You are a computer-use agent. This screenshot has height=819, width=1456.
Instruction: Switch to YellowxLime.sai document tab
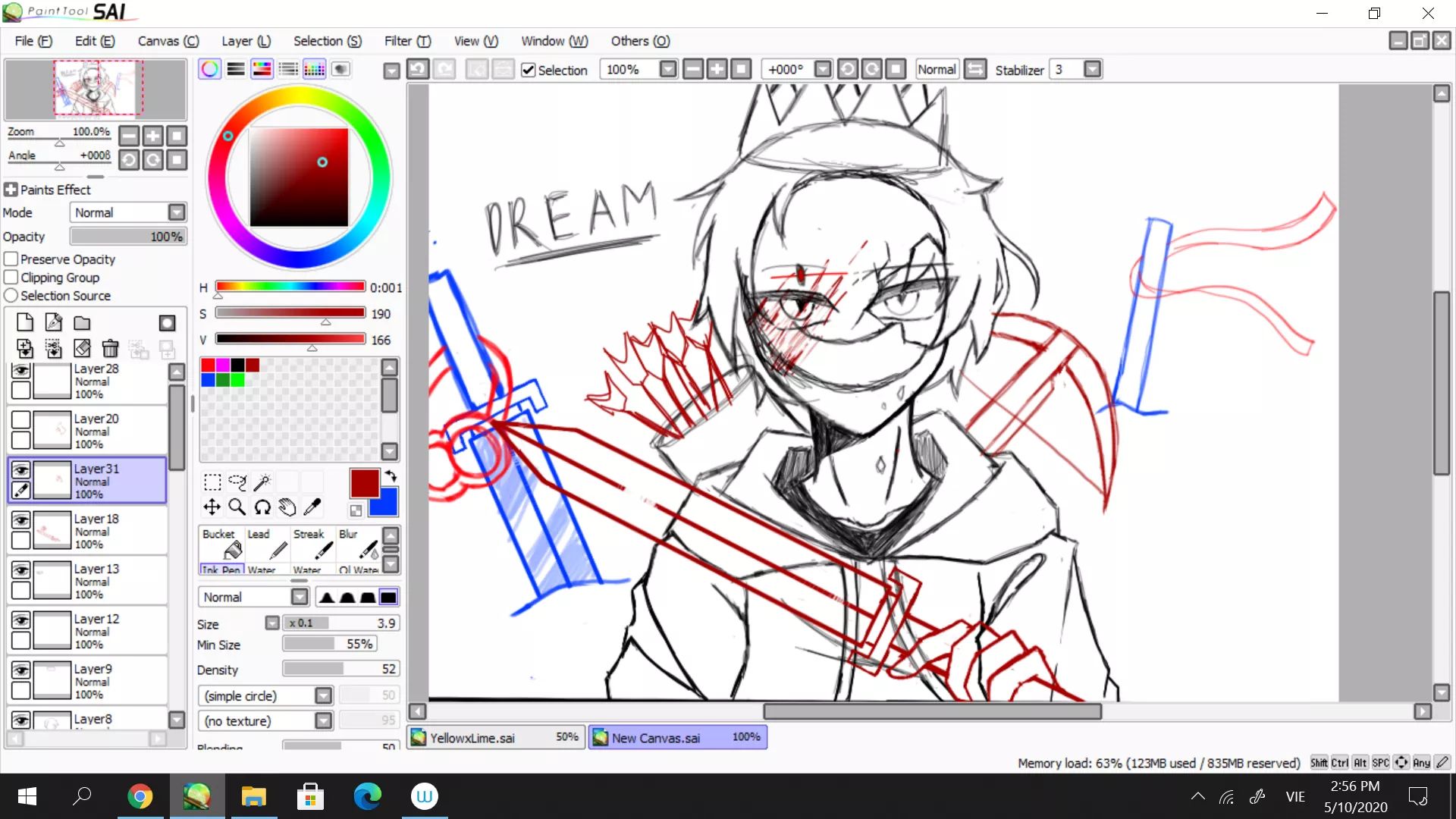496,738
